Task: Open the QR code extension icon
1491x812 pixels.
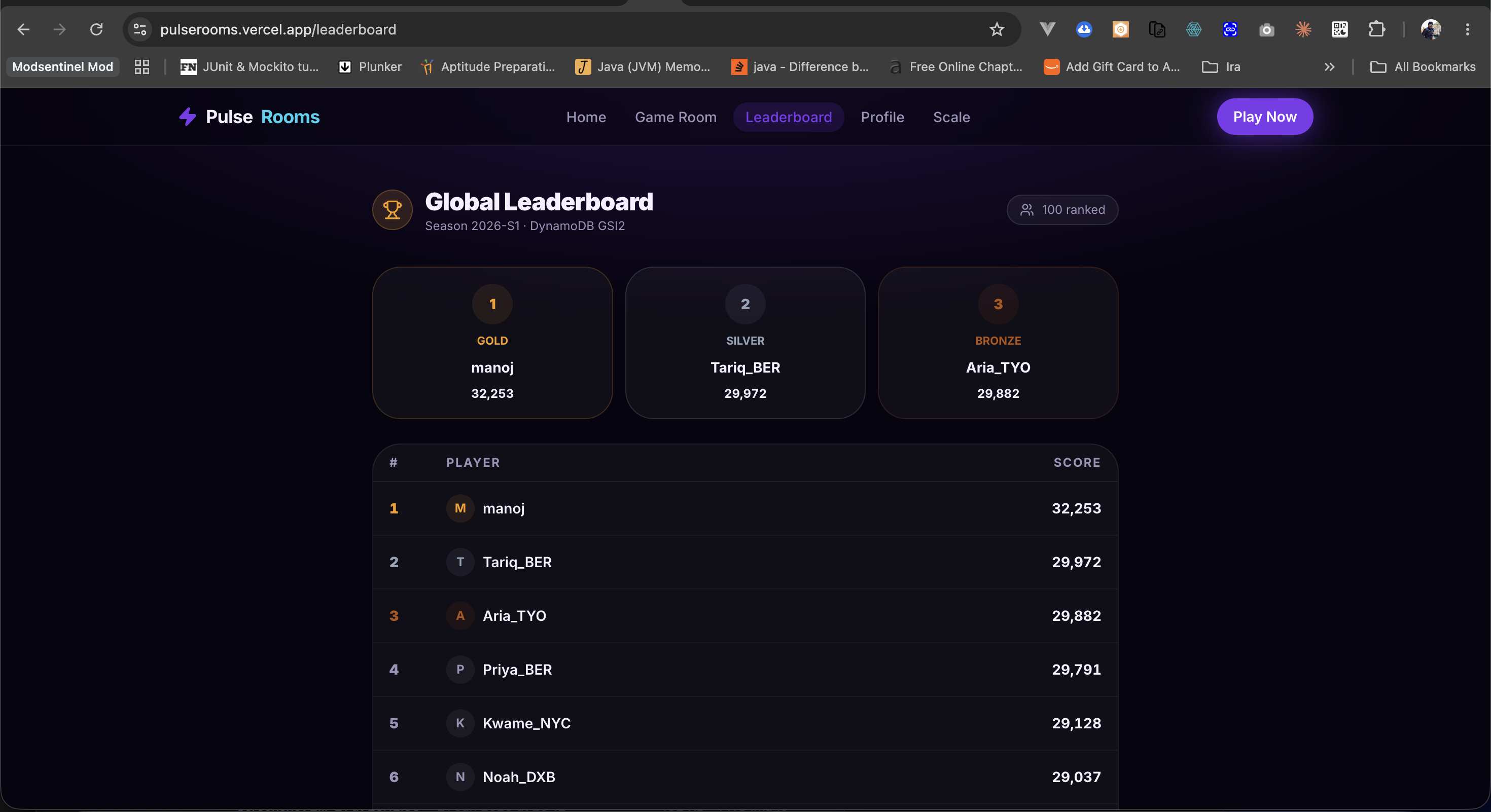Action: coord(1339,29)
